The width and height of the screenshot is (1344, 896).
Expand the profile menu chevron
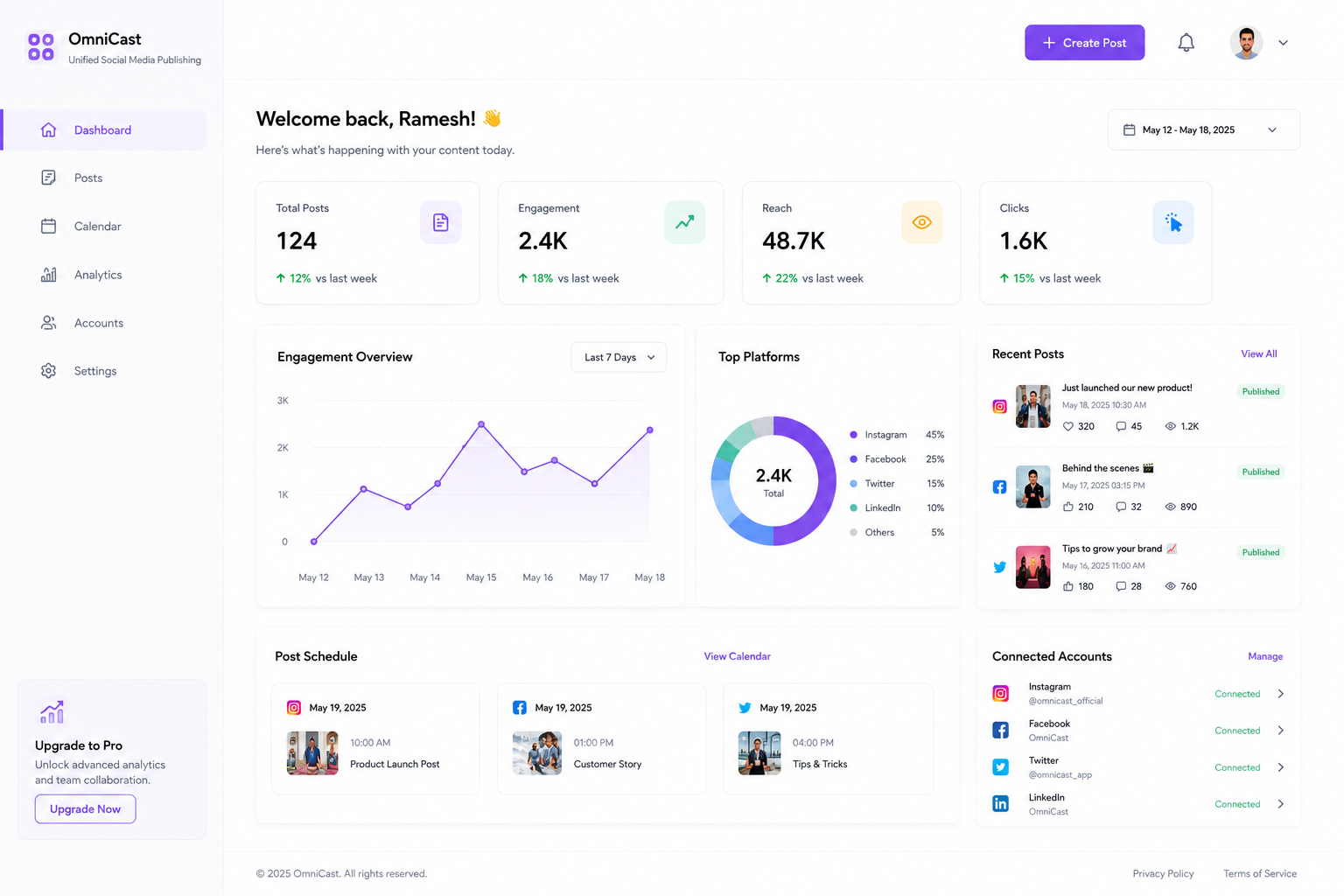(x=1283, y=43)
